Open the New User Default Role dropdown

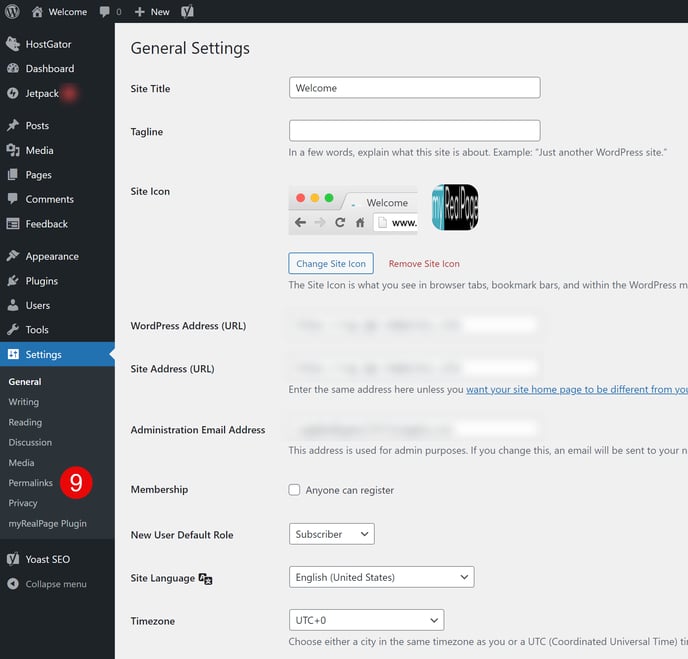coord(332,534)
